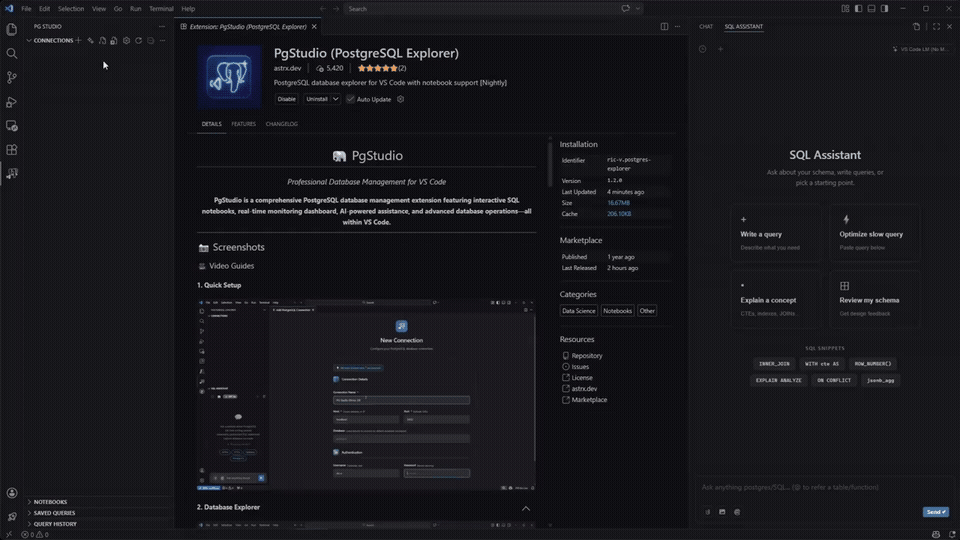Open the Accounts menu in the activity bar

[x=12, y=493]
